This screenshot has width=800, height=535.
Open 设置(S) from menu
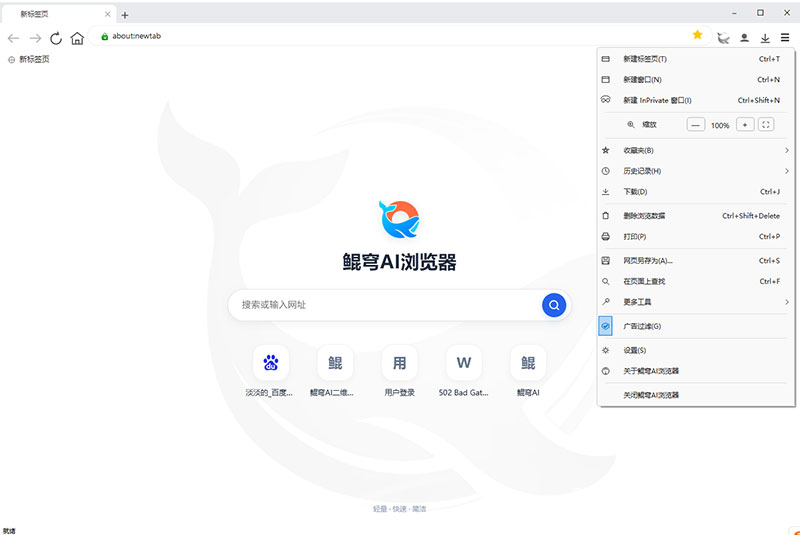pyautogui.click(x=696, y=350)
